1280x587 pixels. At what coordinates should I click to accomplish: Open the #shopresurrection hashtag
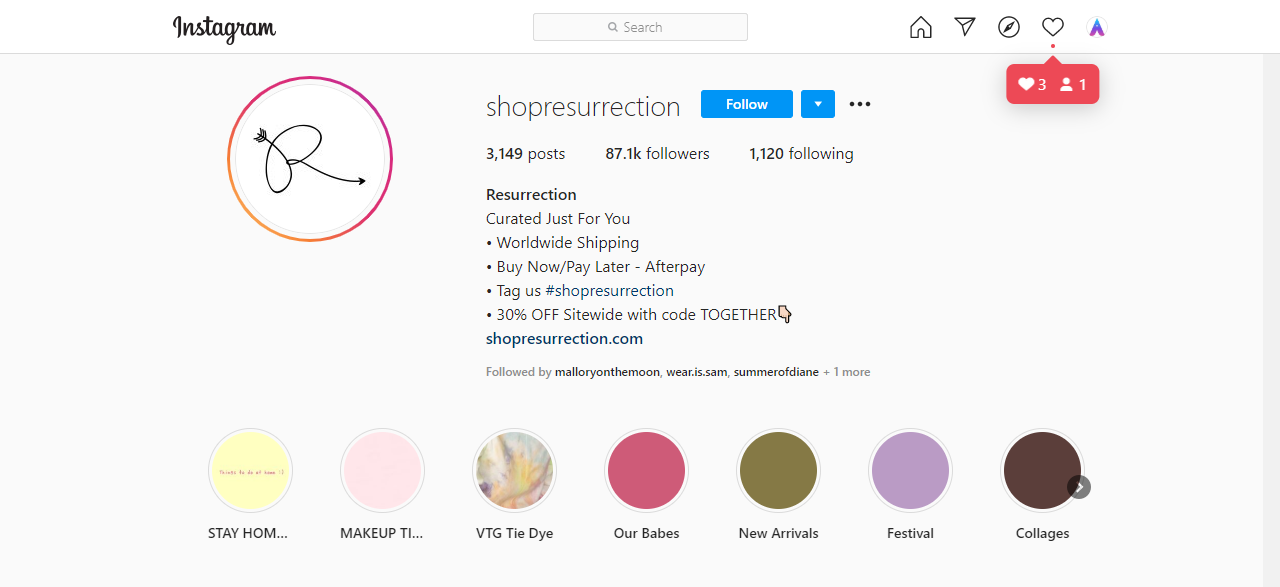(610, 290)
